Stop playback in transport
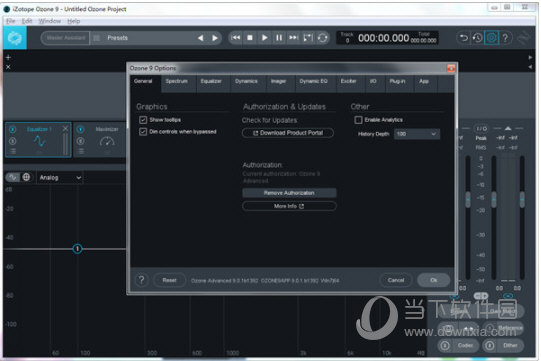The width and height of the screenshot is (541, 361). coord(250,38)
